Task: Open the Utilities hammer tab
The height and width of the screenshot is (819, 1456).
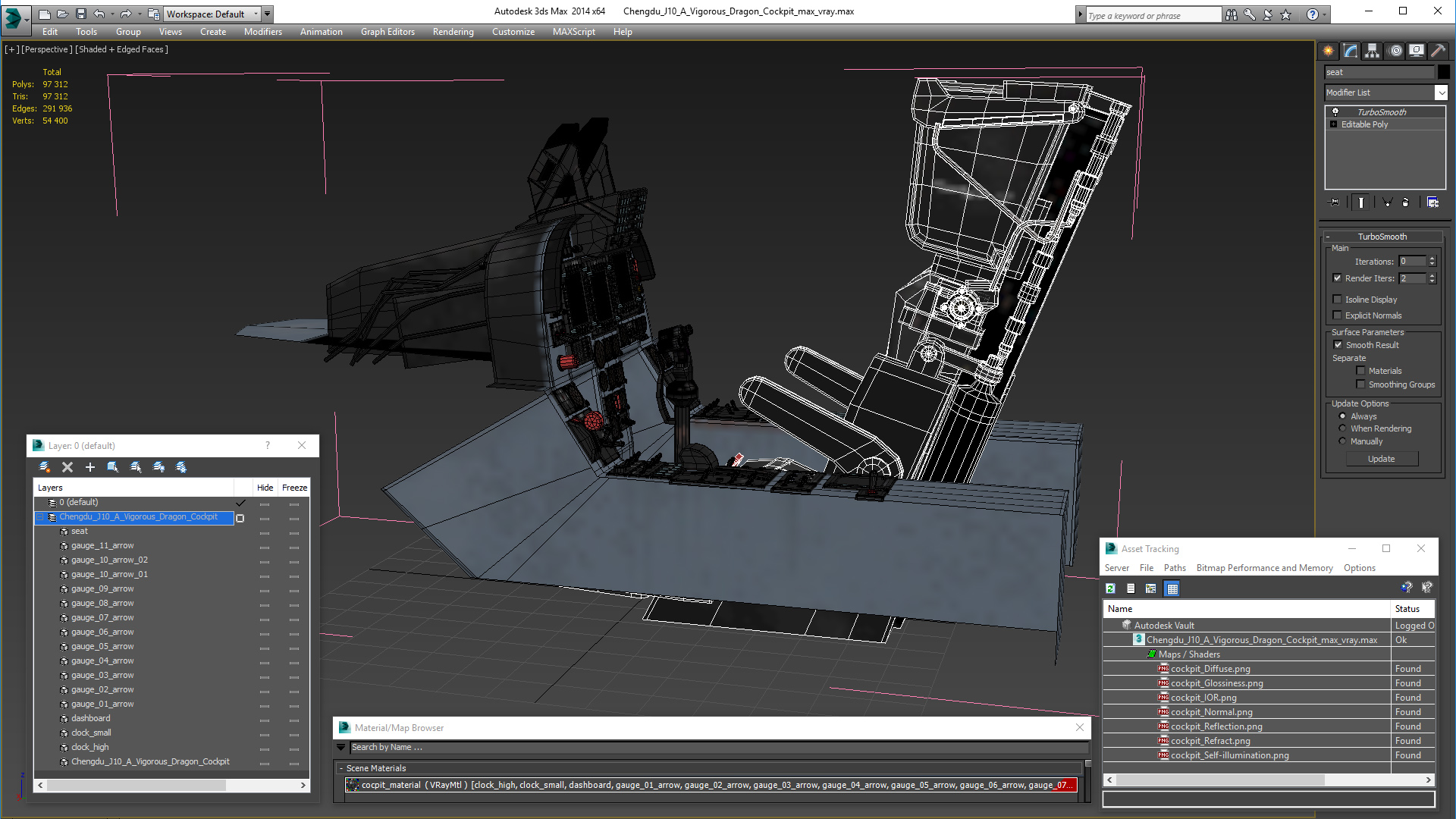Action: 1439,51
